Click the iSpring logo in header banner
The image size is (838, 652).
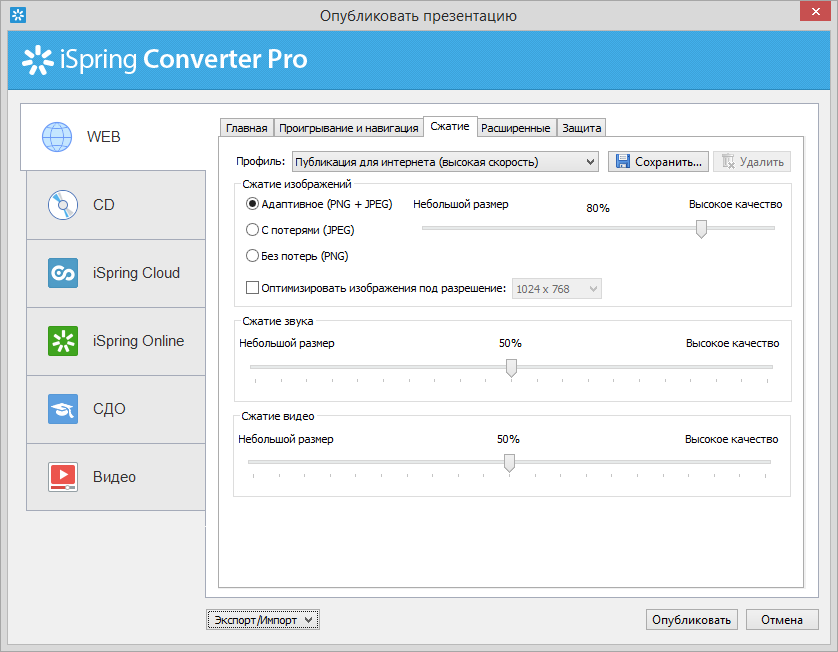[37, 60]
